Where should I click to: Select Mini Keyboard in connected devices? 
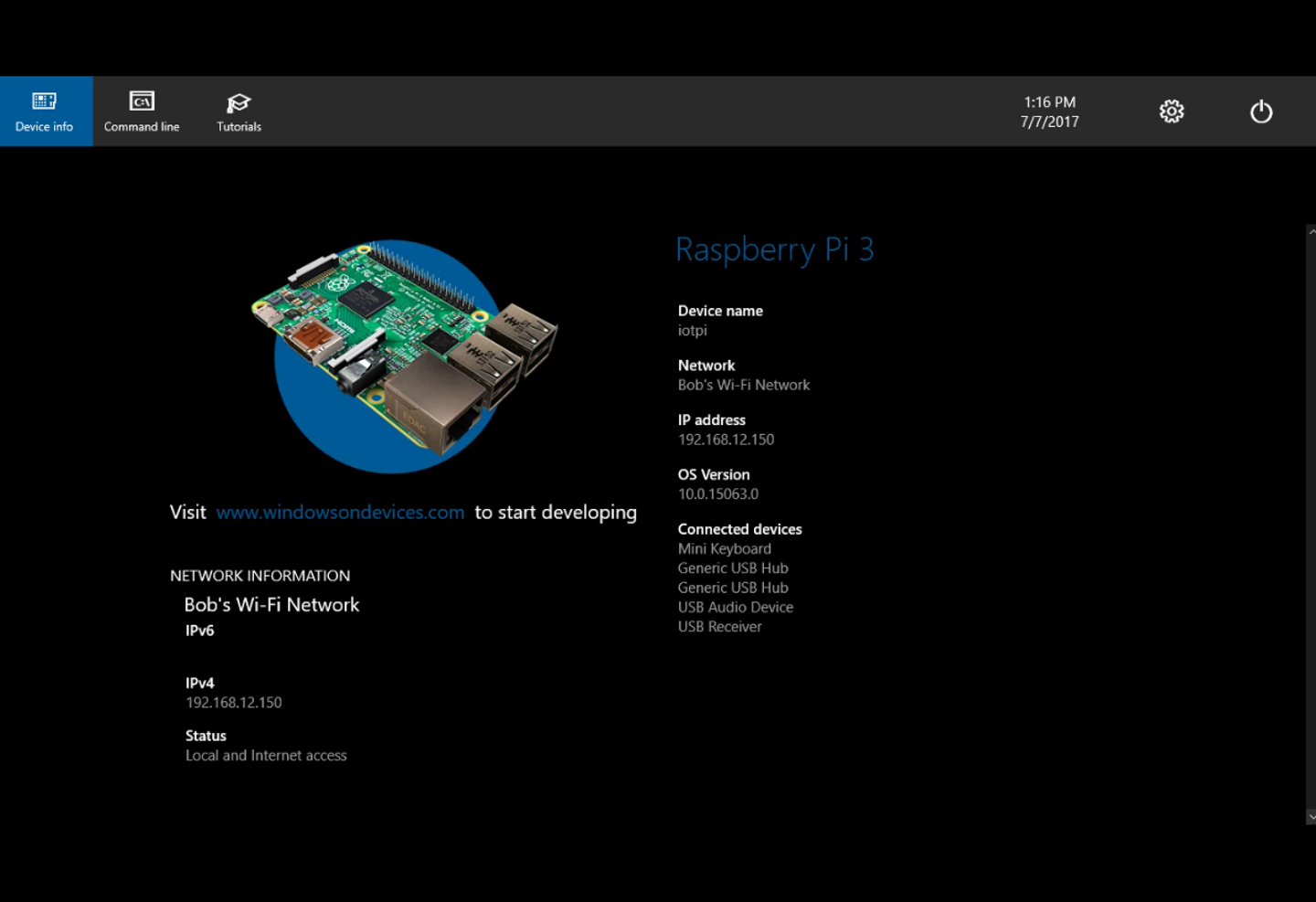coord(725,549)
